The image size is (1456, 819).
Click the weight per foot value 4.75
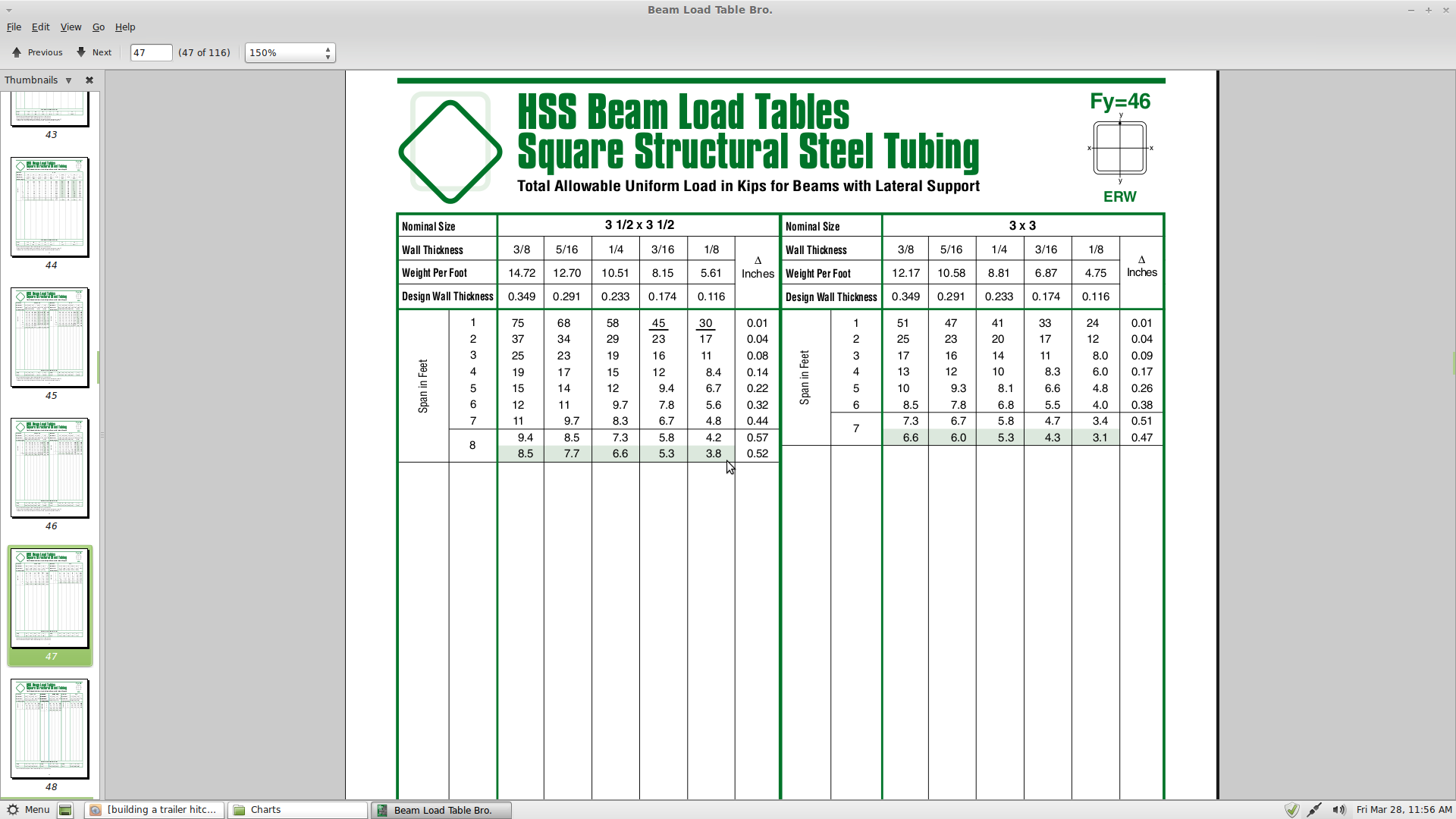pyautogui.click(x=1096, y=273)
